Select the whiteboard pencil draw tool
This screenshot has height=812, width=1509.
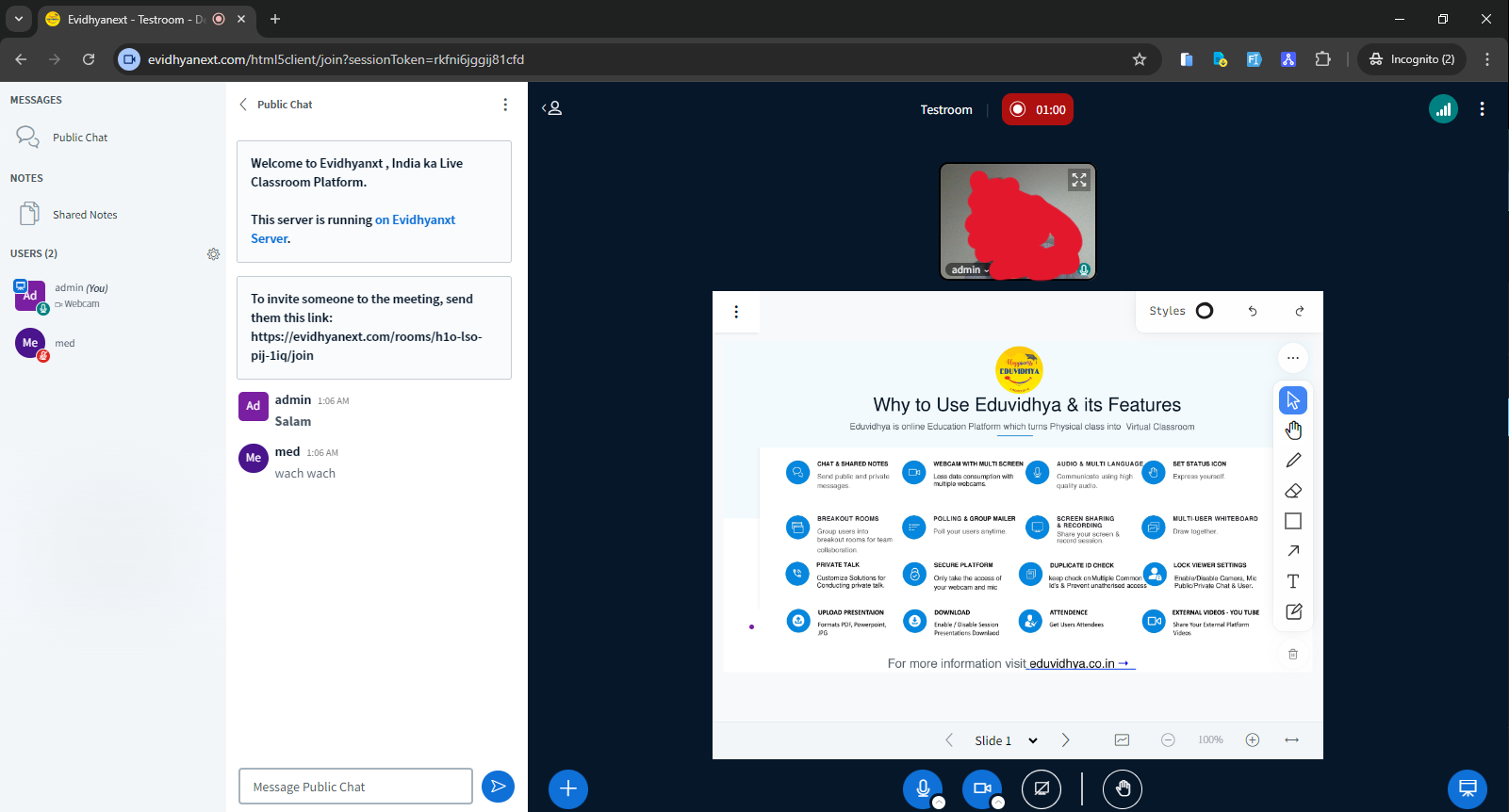1293,461
